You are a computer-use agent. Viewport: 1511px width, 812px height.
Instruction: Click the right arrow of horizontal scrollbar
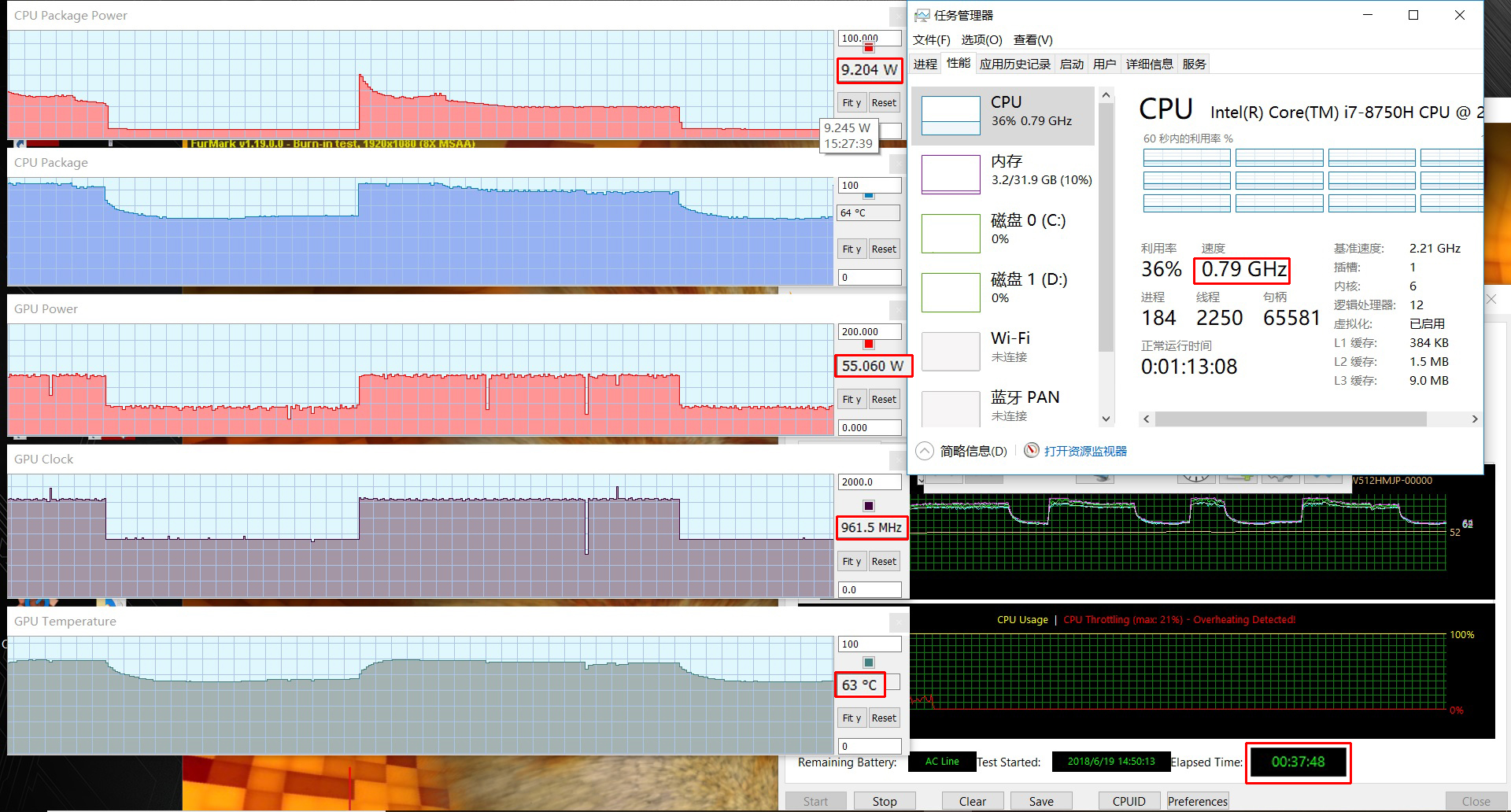1474,419
